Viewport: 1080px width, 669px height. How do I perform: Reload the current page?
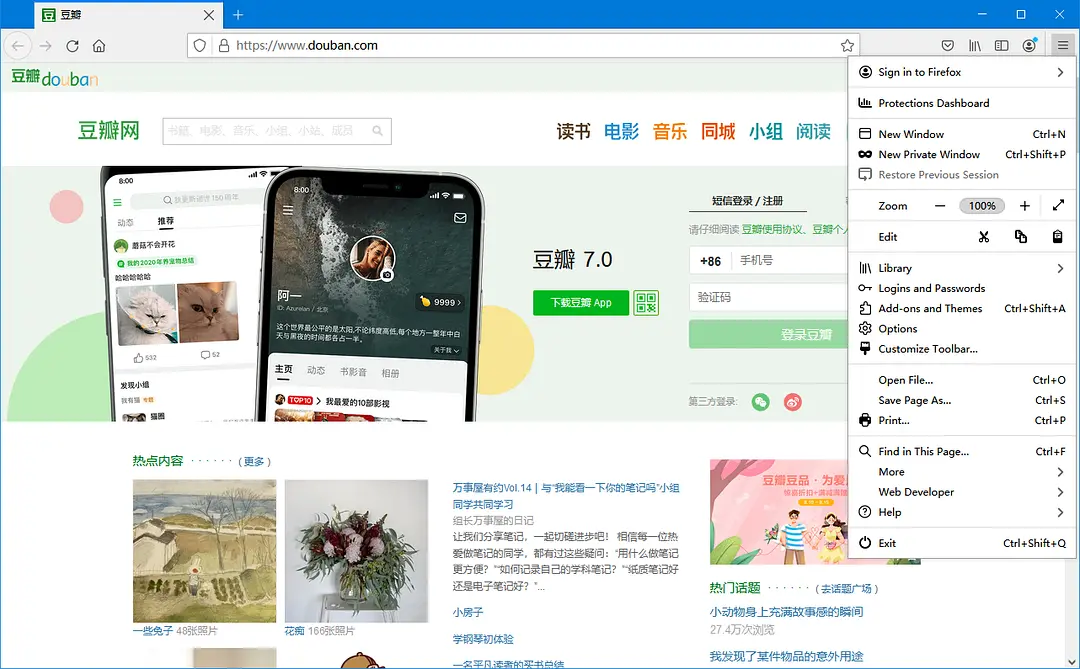pos(72,46)
